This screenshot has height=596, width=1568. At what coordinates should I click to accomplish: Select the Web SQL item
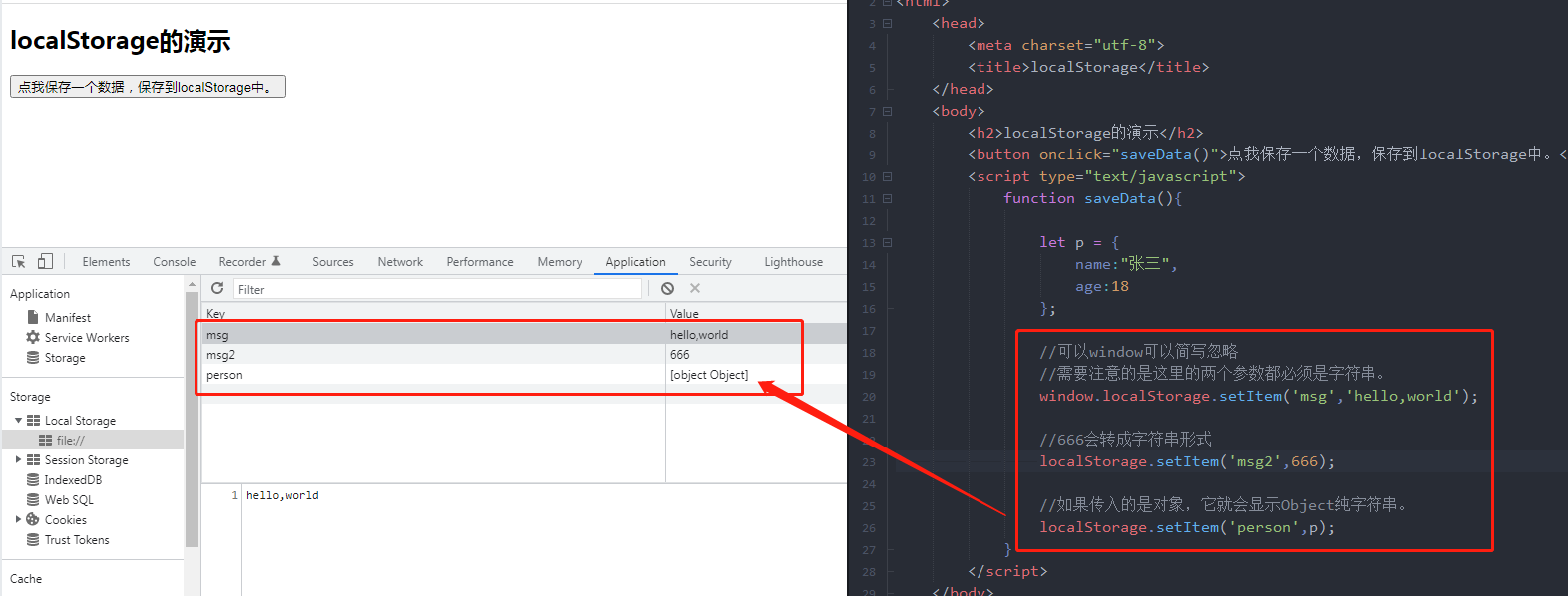[x=69, y=499]
